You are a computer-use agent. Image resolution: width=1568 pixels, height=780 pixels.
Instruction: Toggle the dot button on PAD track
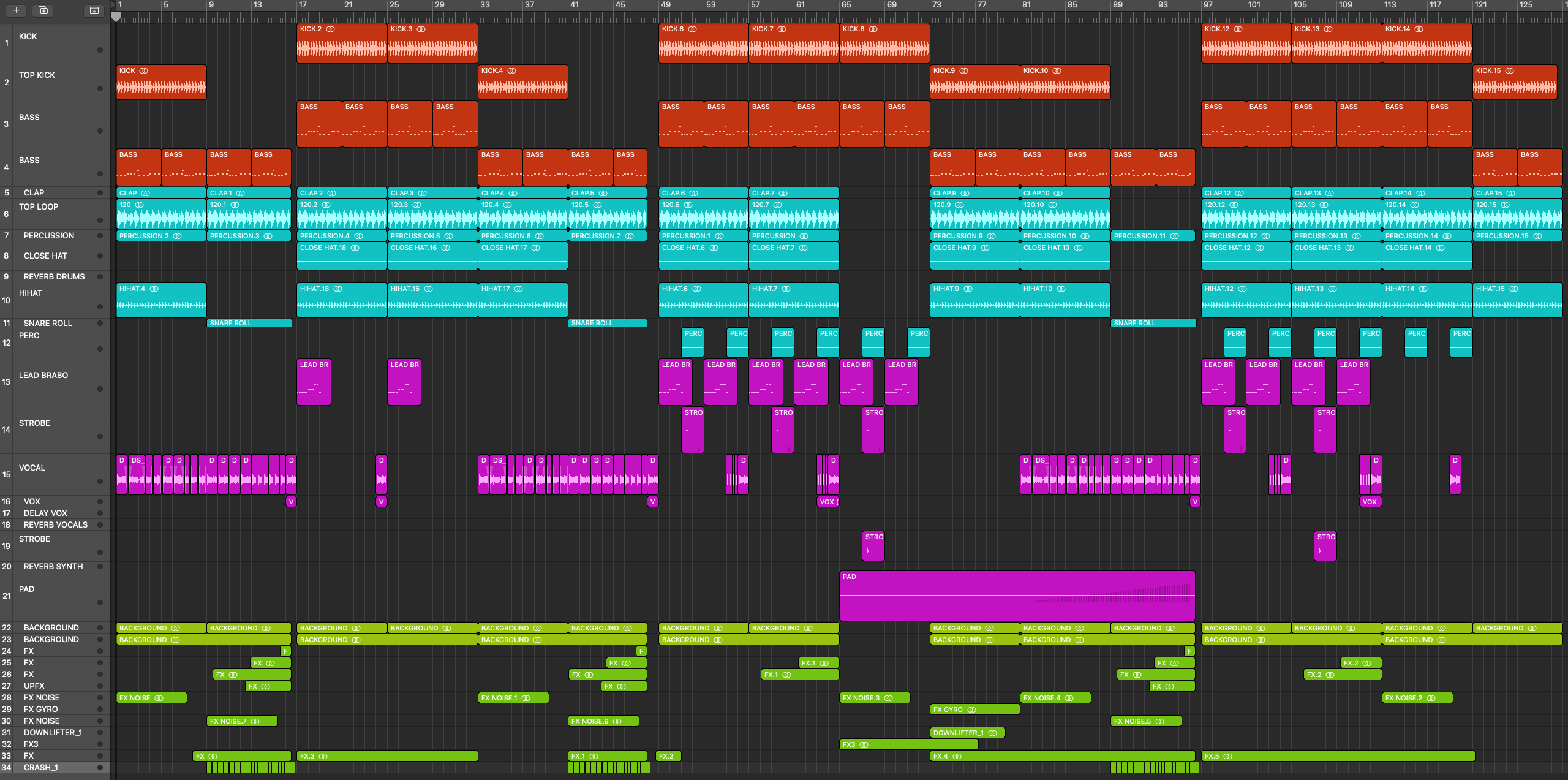pos(100,602)
